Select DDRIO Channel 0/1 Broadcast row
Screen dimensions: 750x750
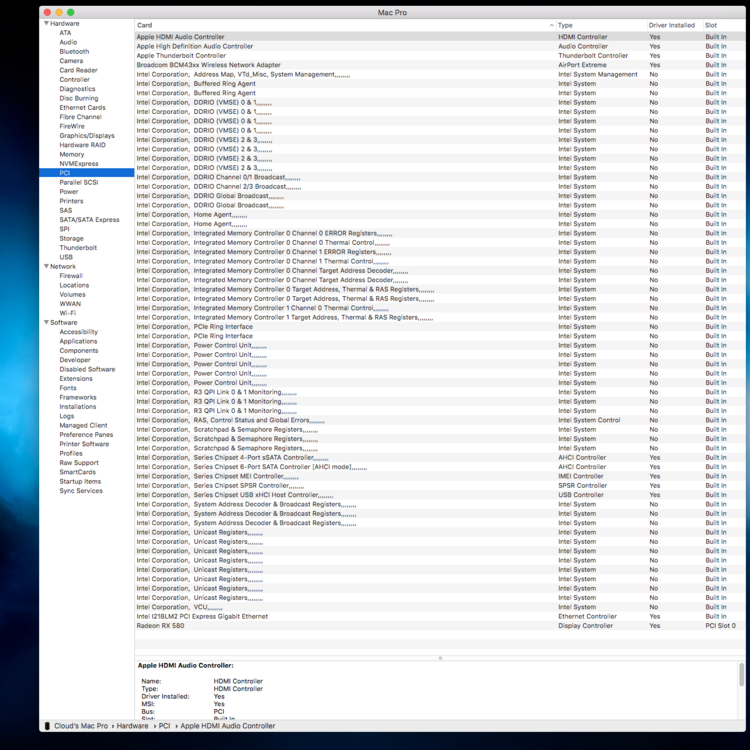point(440,177)
